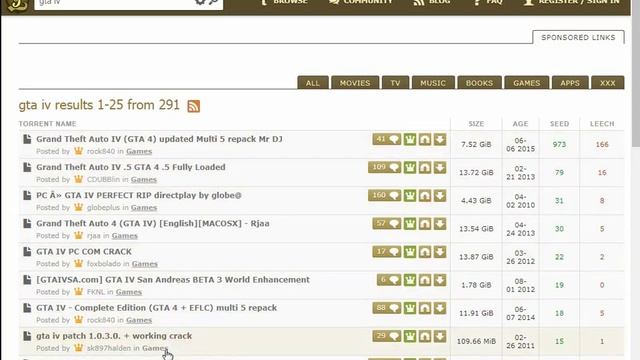Sort results by SIZE column header

click(x=476, y=124)
